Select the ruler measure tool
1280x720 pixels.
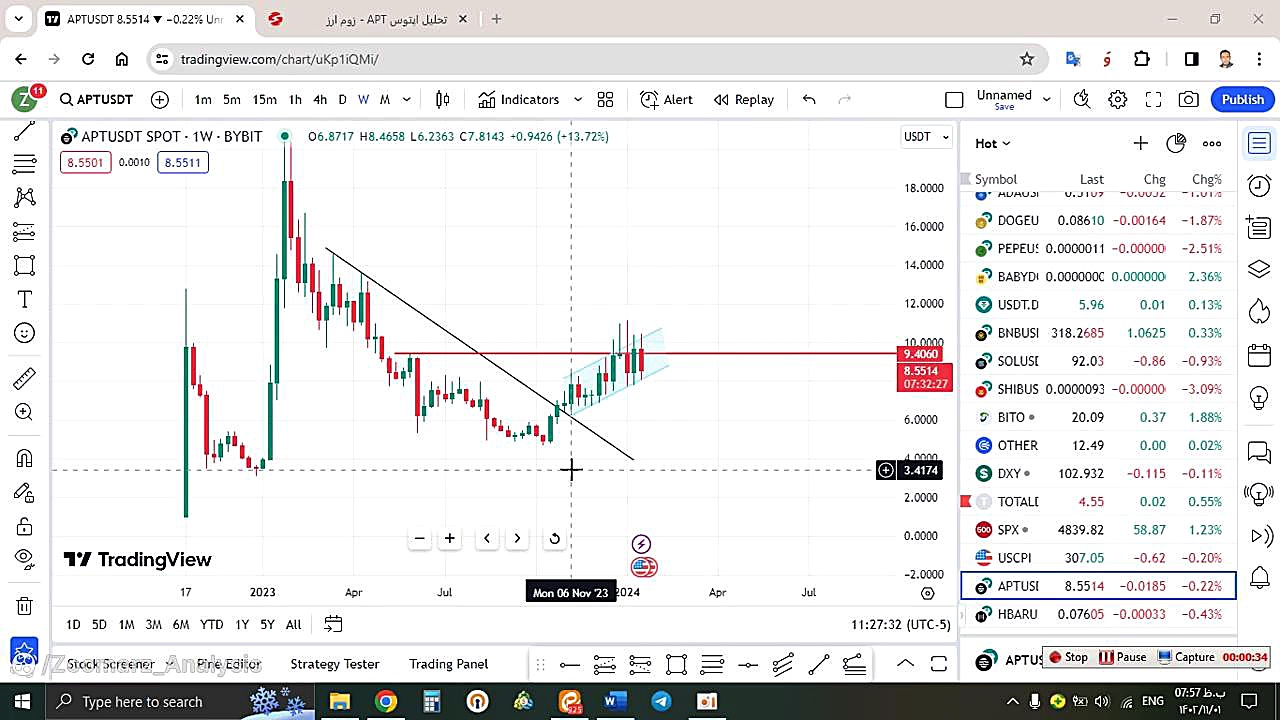24,378
